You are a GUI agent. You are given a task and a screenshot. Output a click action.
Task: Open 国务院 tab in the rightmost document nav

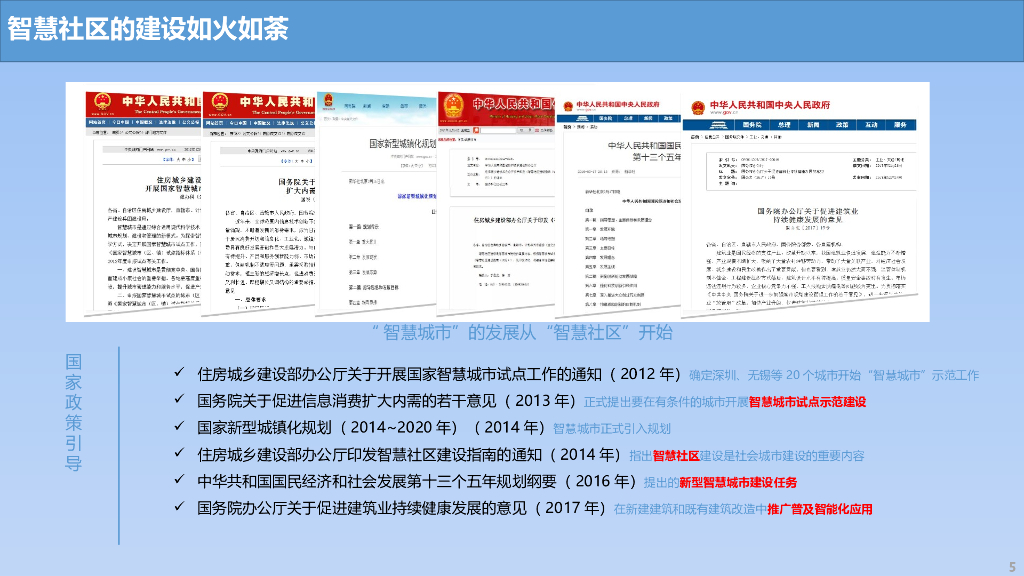click(x=752, y=125)
